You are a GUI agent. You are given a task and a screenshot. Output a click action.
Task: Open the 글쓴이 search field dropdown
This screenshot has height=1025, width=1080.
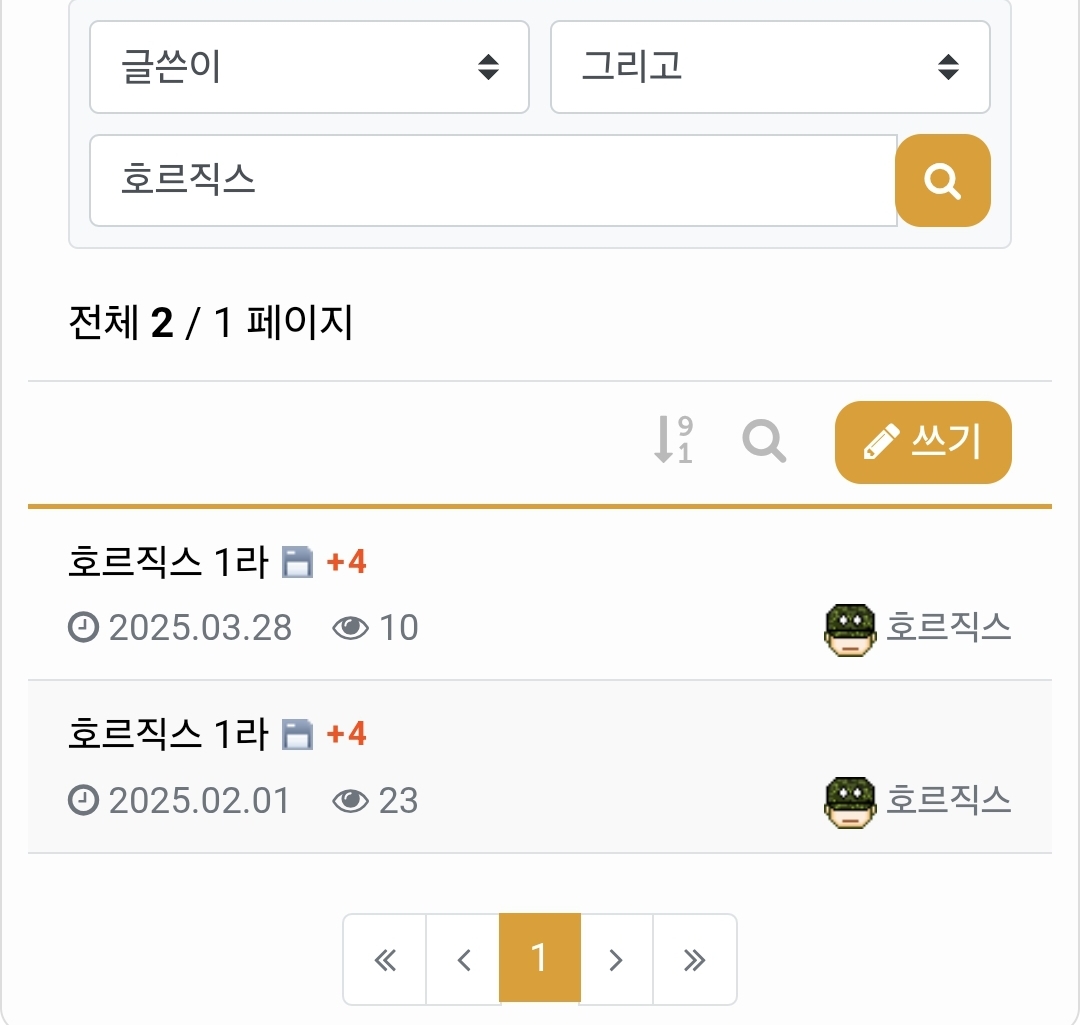pyautogui.click(x=309, y=67)
